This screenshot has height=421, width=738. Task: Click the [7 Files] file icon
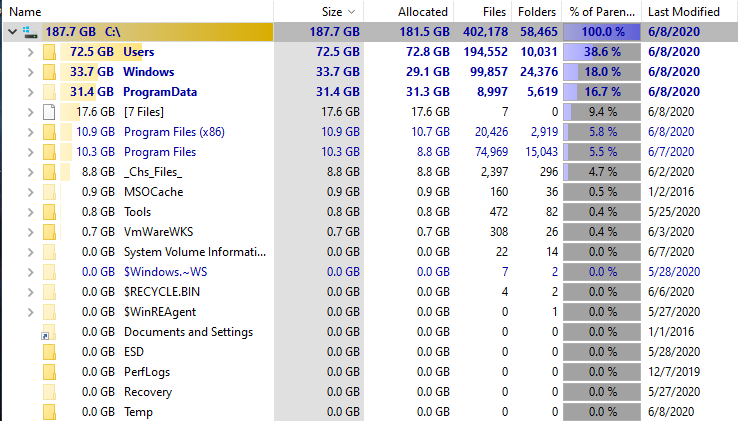point(49,112)
